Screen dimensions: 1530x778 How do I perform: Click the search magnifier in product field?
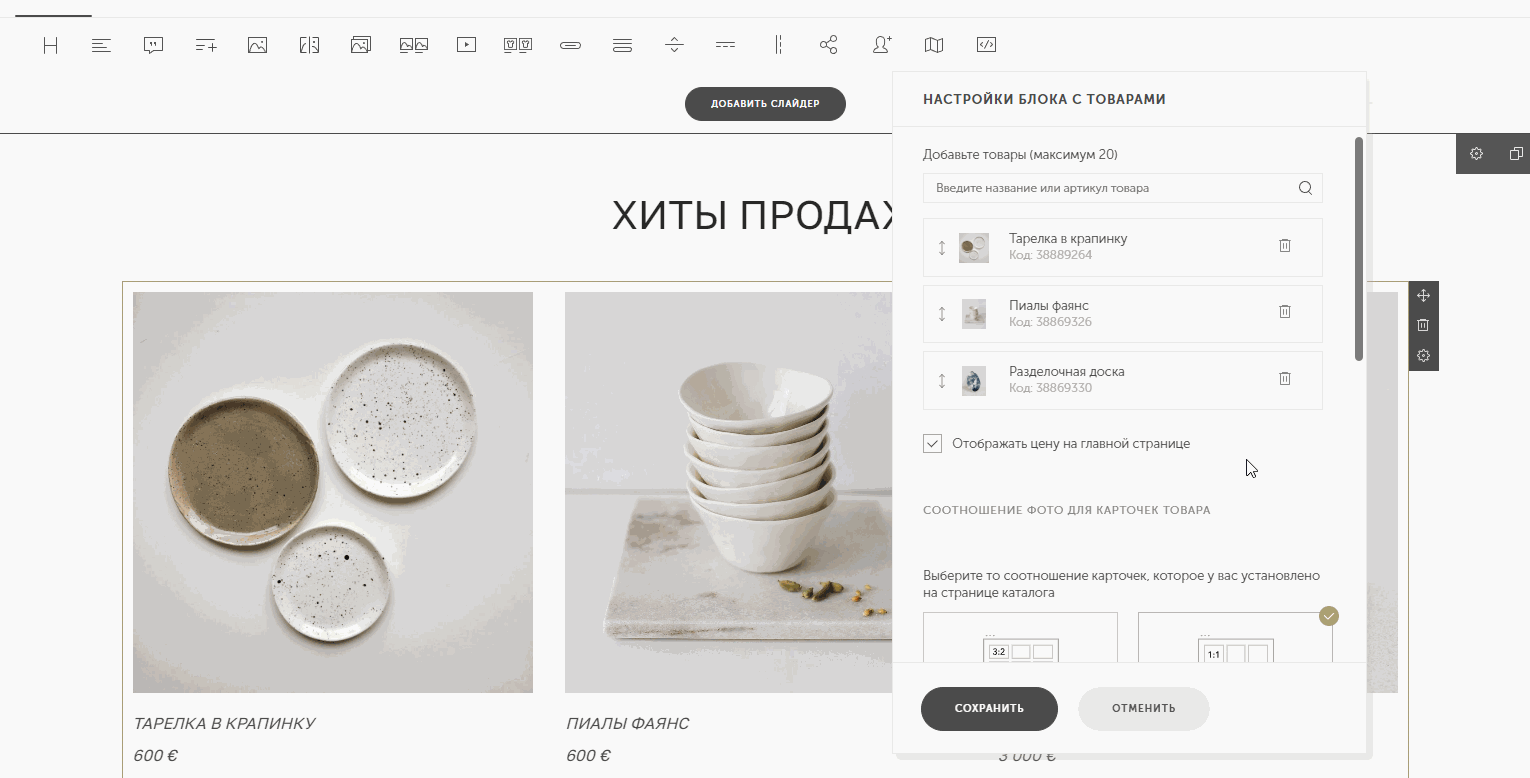(1305, 188)
